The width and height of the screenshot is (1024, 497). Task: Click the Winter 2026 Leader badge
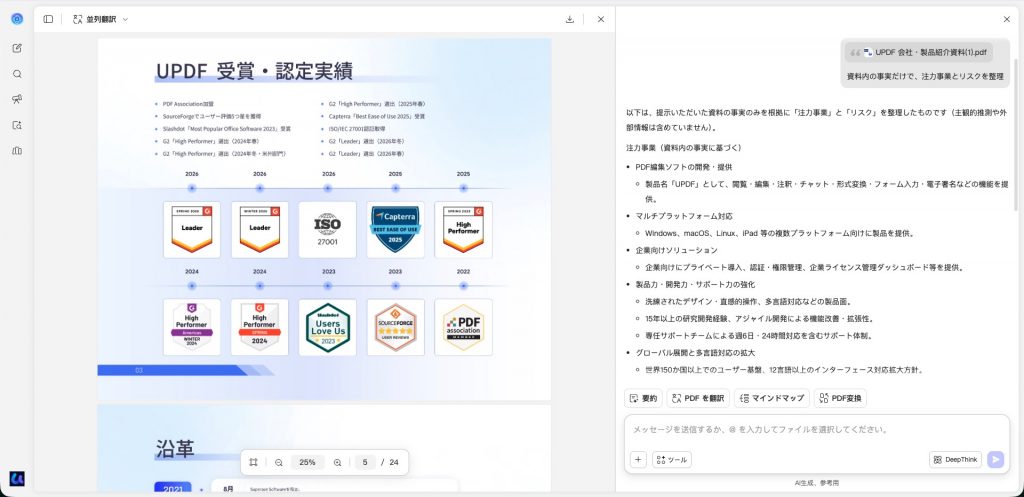coord(260,229)
